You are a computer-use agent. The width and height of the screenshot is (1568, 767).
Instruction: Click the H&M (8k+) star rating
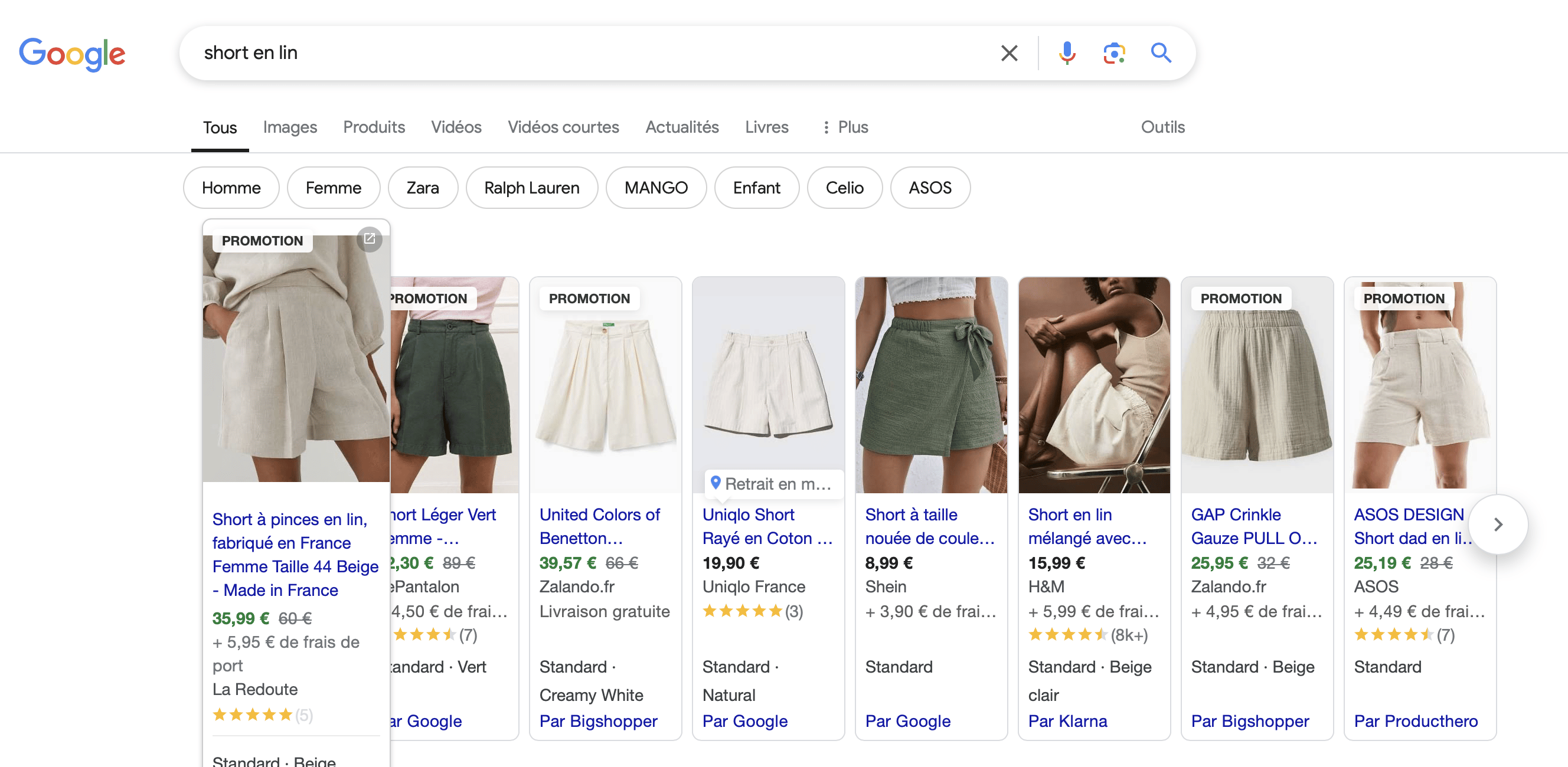[1087, 635]
